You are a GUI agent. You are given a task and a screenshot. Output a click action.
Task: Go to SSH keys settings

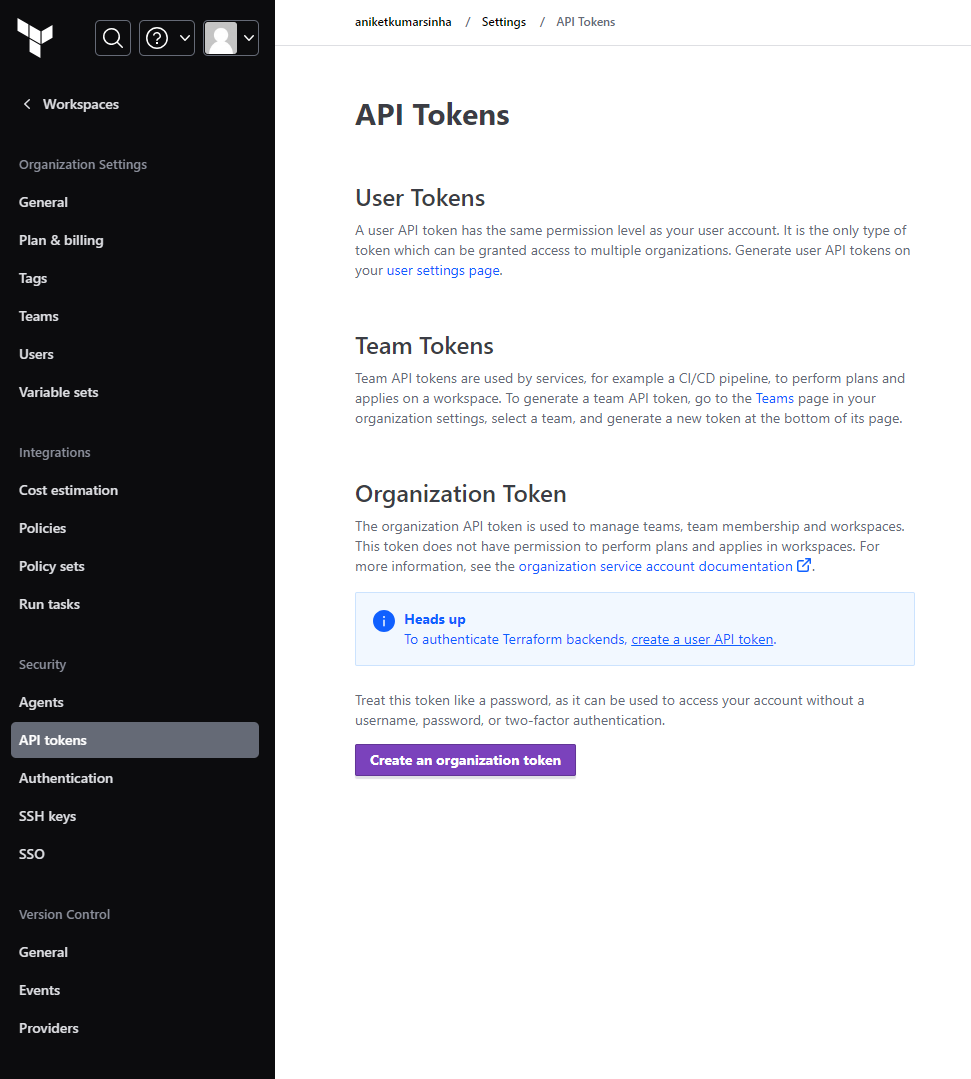(x=47, y=816)
